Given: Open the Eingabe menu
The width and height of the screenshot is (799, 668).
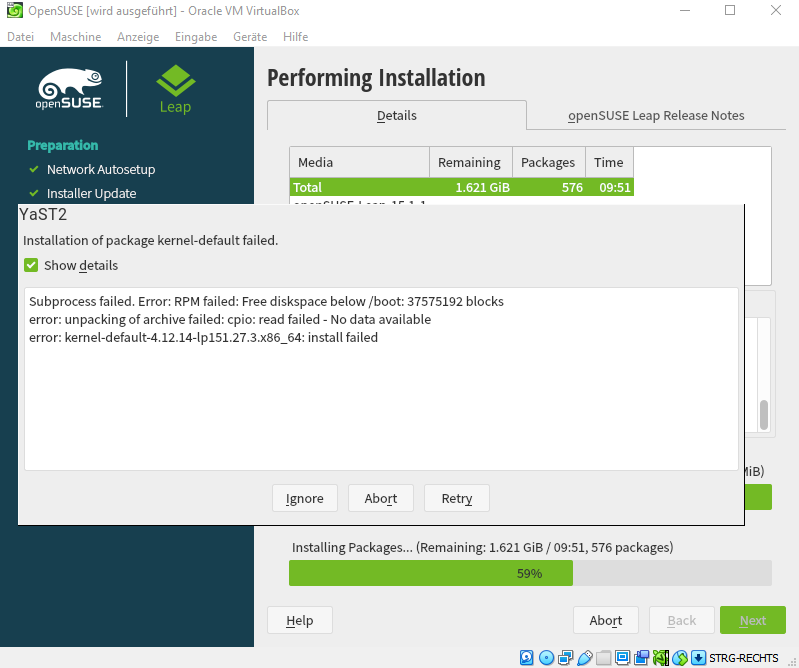Looking at the screenshot, I should click(x=196, y=37).
